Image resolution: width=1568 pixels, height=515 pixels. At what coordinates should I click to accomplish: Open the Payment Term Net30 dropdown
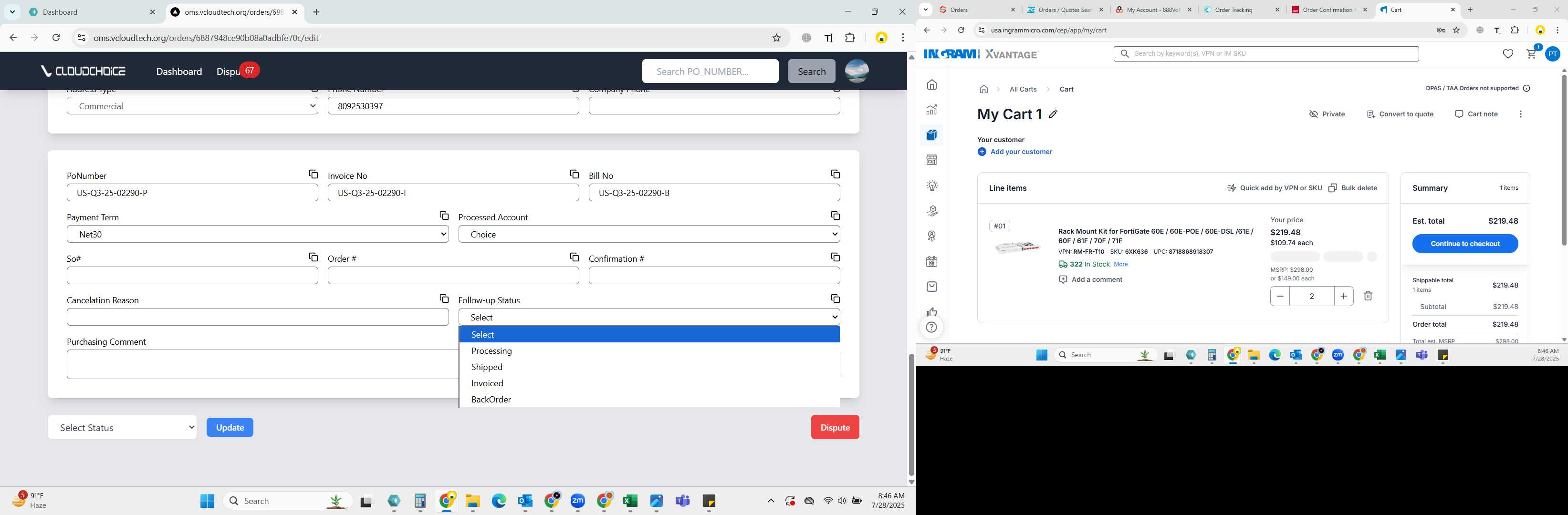point(258,234)
